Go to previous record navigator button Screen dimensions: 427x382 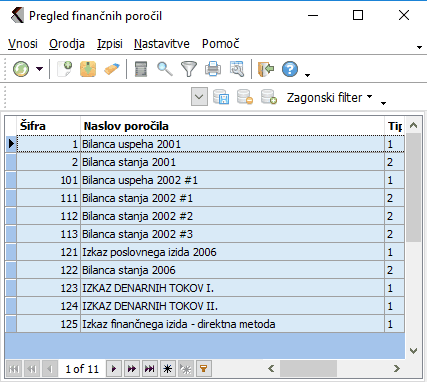pyautogui.click(x=50, y=369)
